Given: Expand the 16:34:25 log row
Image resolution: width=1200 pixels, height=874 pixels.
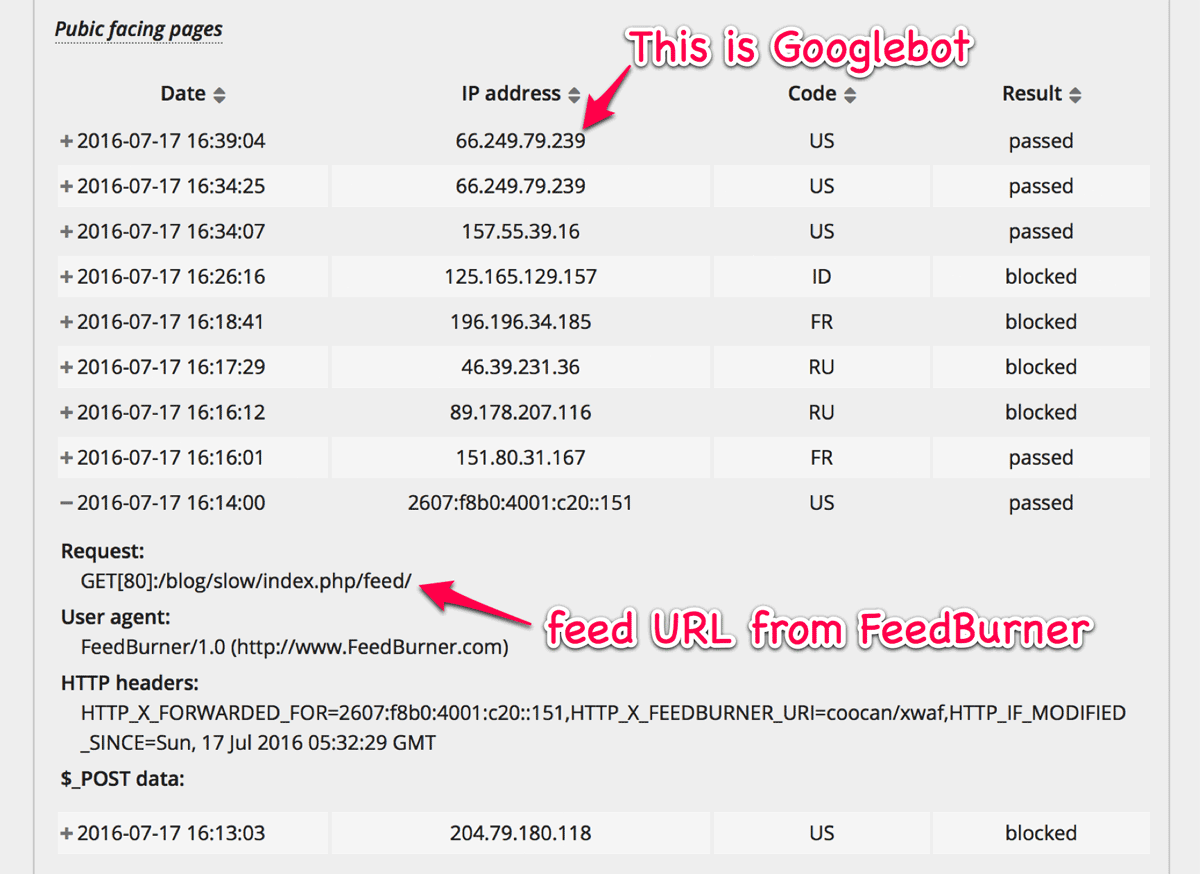Looking at the screenshot, I should click(67, 186).
